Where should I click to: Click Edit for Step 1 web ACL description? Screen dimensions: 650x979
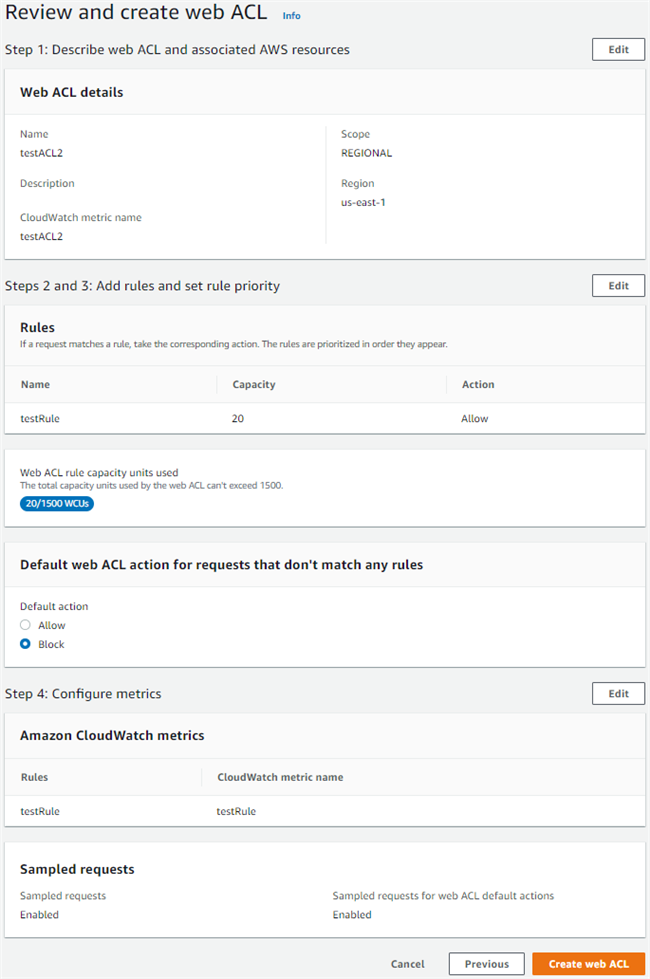coord(618,50)
